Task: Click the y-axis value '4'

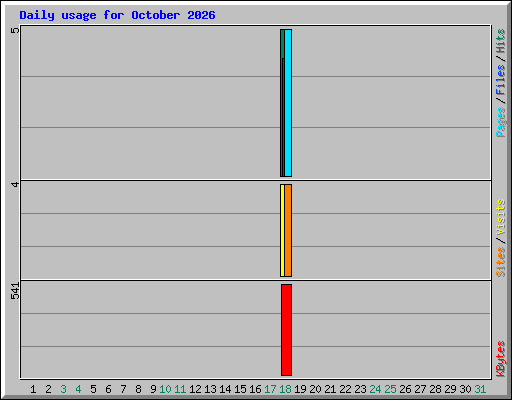Action: (x=15, y=184)
